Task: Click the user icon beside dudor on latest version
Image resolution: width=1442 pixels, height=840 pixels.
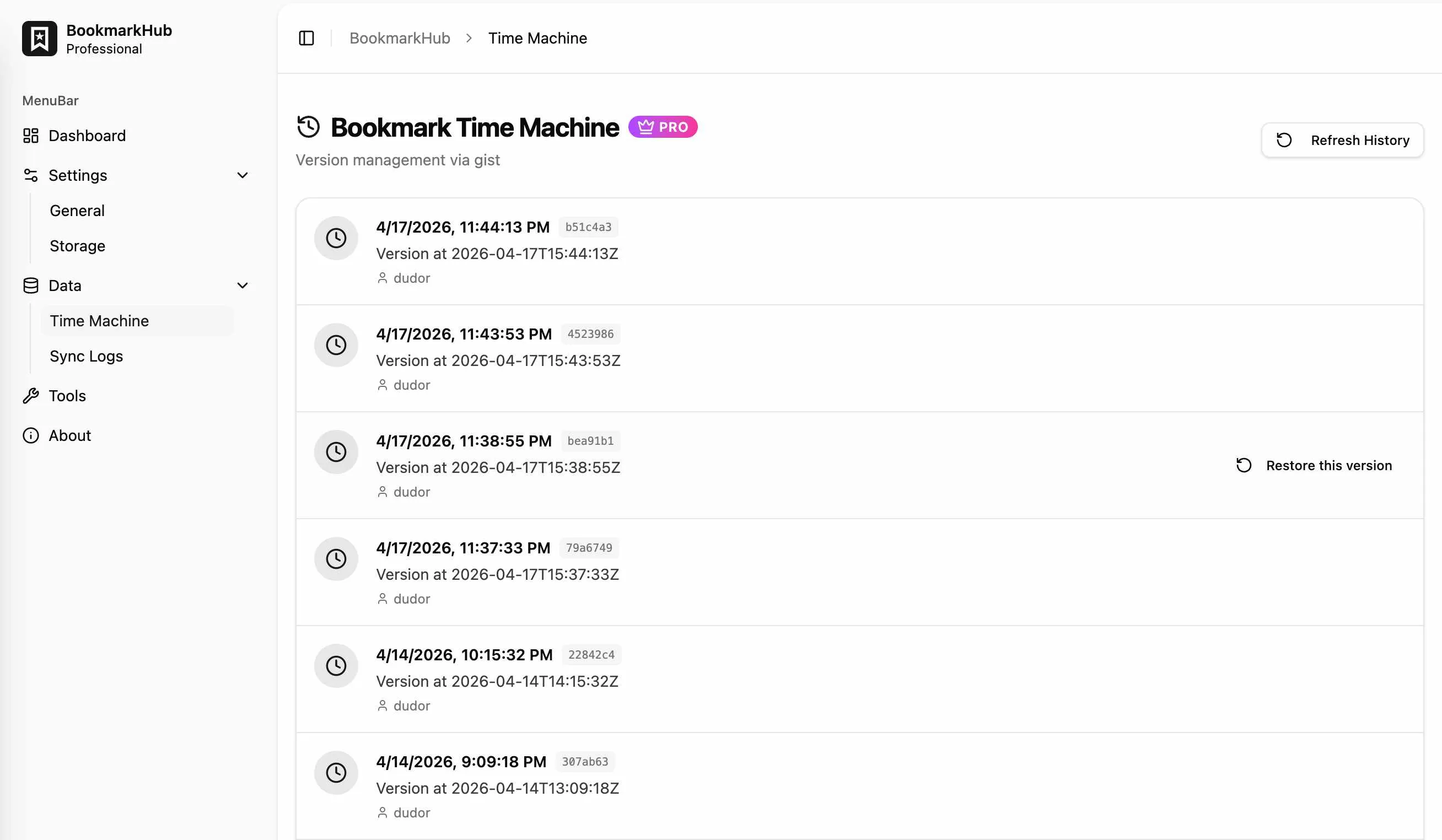Action: (x=382, y=278)
